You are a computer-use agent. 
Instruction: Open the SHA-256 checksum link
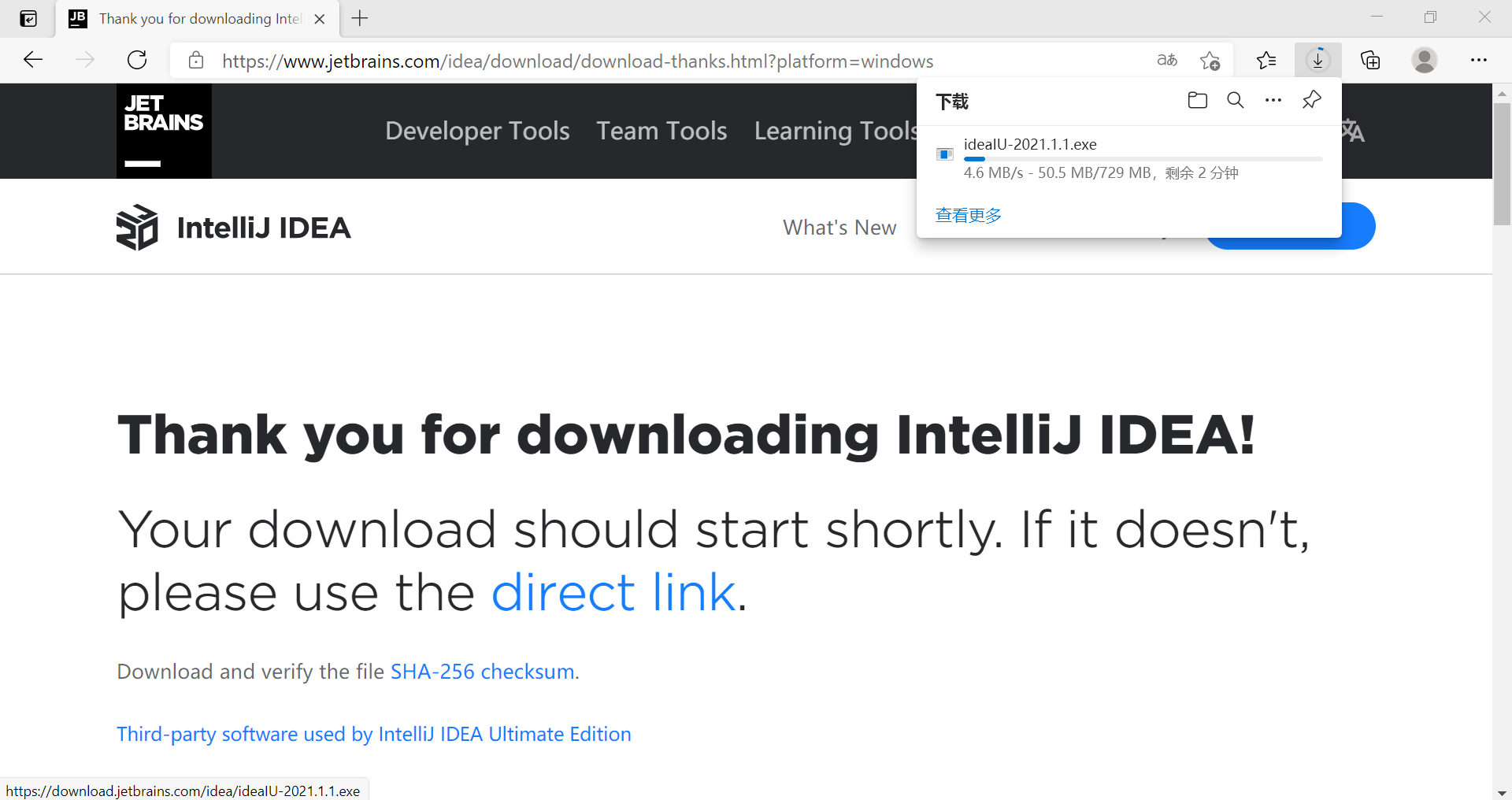click(482, 672)
